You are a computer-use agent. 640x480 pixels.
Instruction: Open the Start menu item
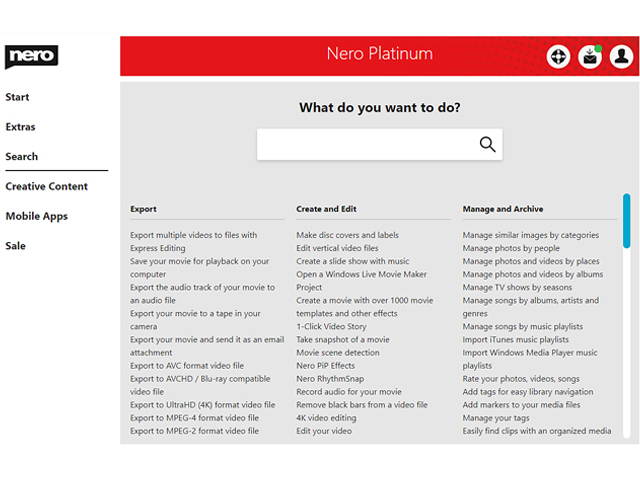[x=18, y=97]
